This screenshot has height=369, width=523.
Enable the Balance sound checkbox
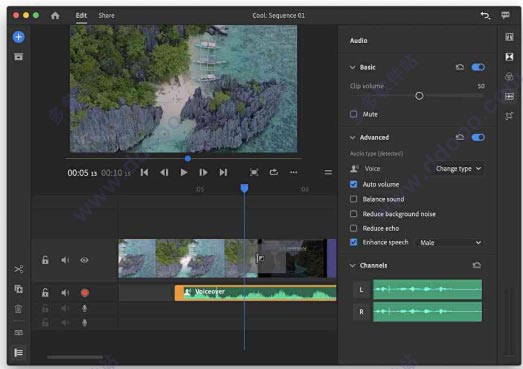[354, 199]
